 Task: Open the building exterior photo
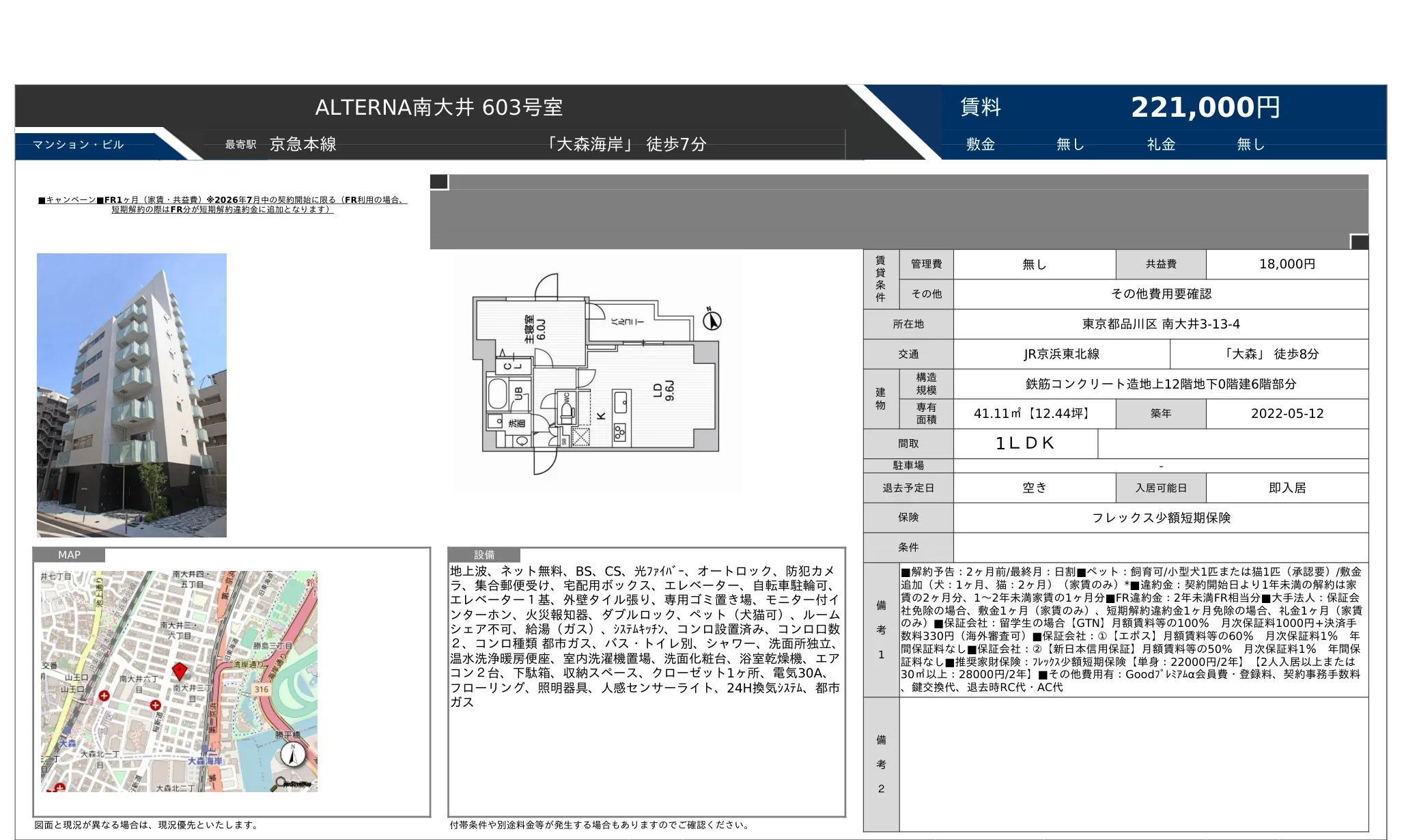click(132, 395)
